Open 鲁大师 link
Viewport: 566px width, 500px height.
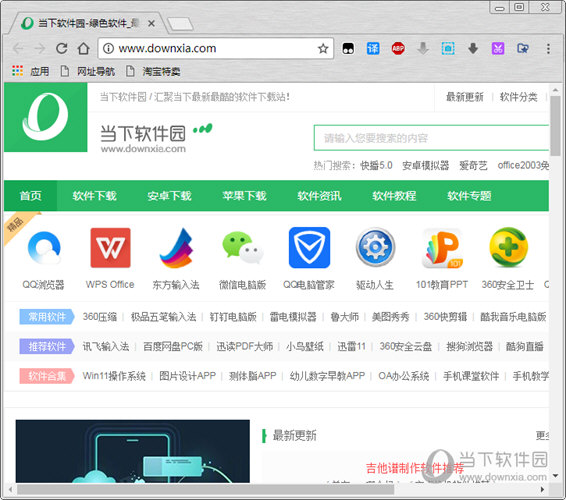click(x=345, y=317)
